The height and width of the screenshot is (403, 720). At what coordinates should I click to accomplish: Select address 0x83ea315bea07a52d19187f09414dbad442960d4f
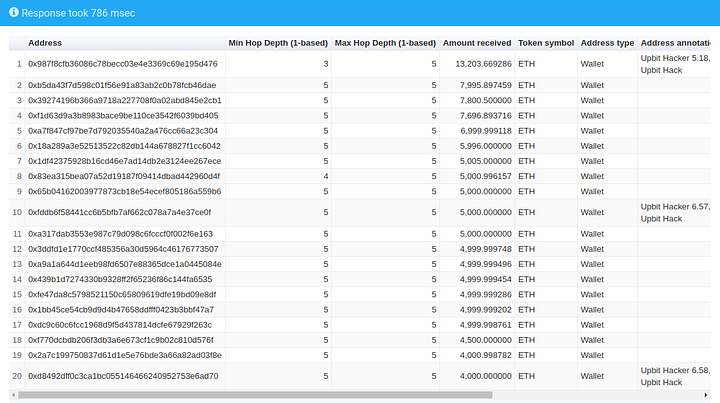124,176
